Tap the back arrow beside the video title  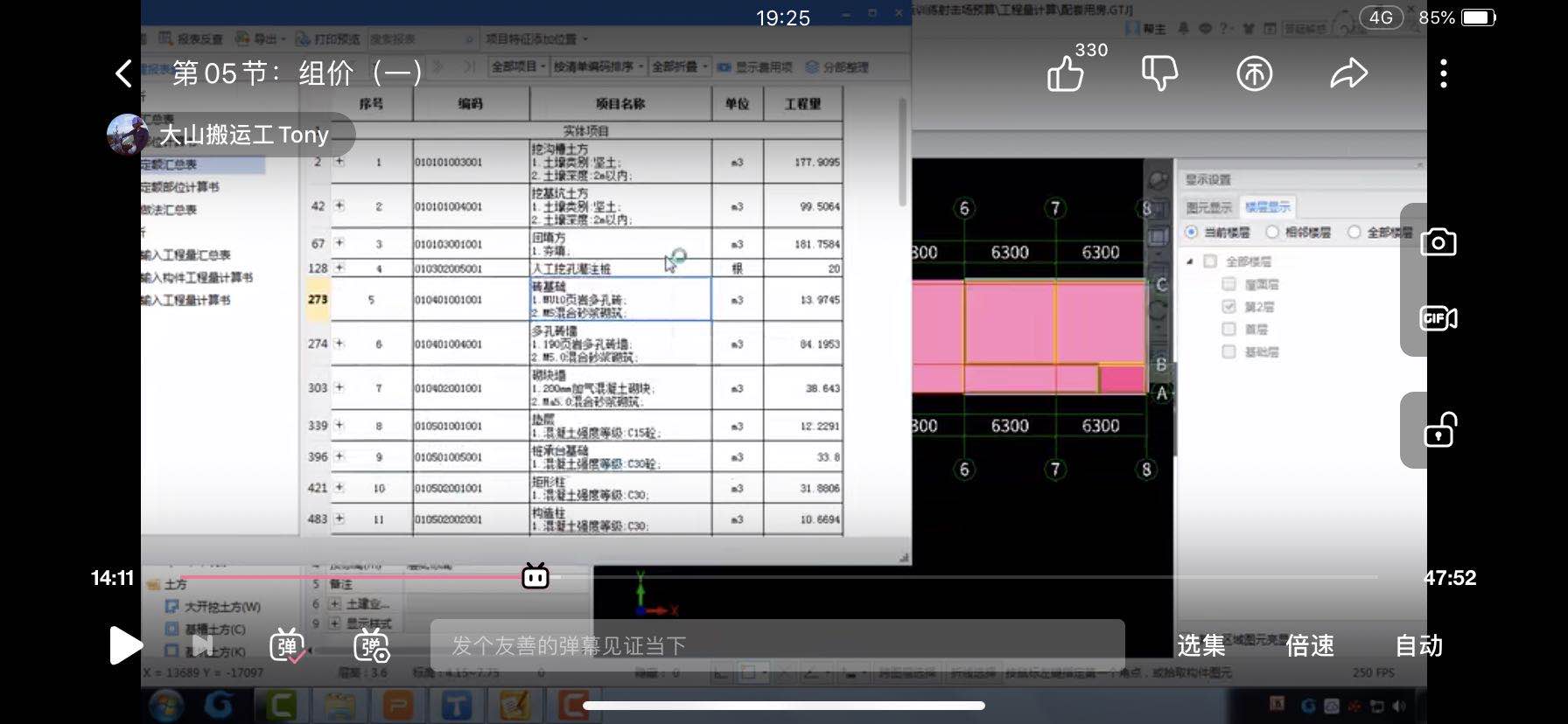[x=124, y=73]
